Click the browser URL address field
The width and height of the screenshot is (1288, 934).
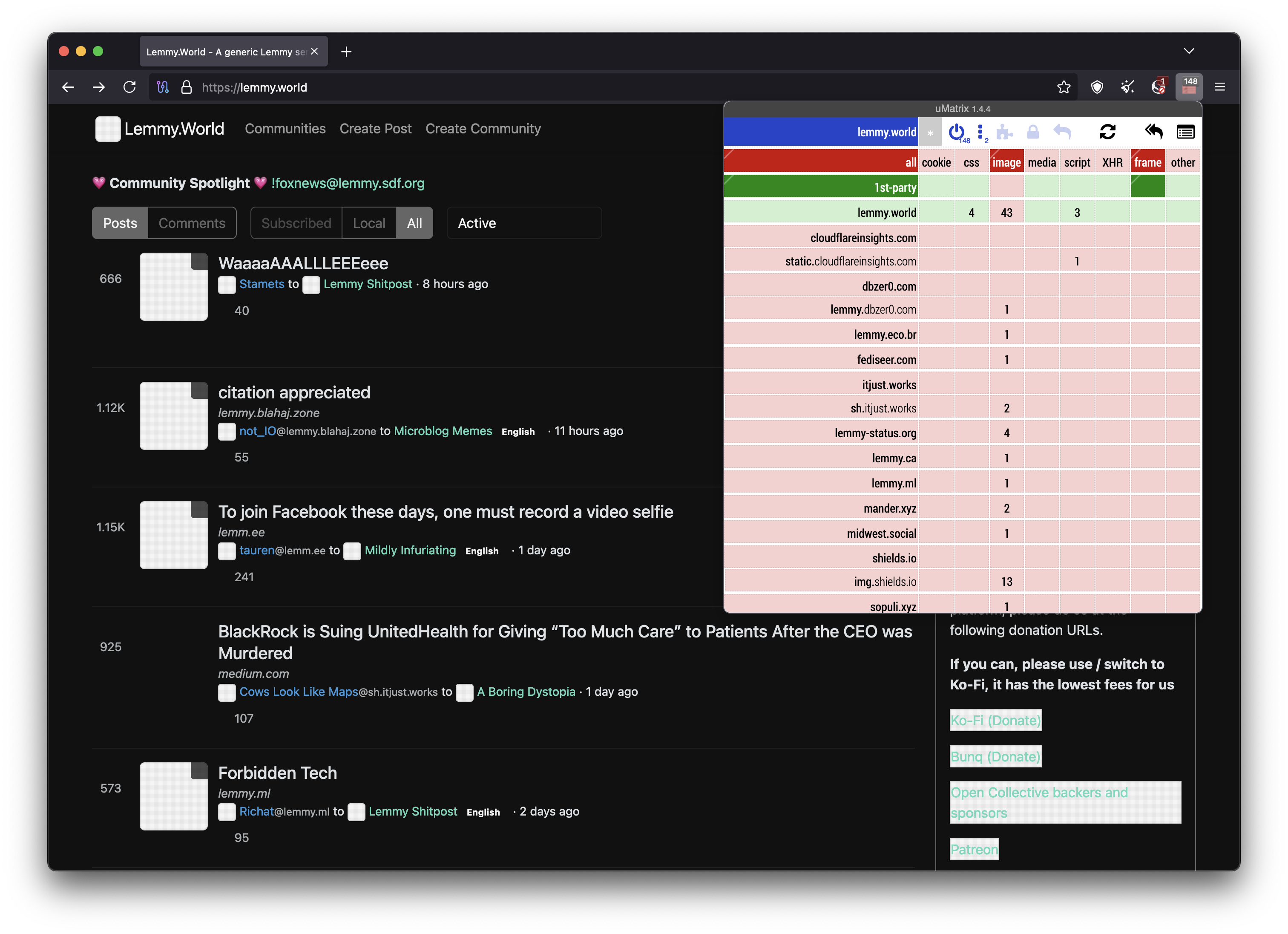tap(613, 87)
